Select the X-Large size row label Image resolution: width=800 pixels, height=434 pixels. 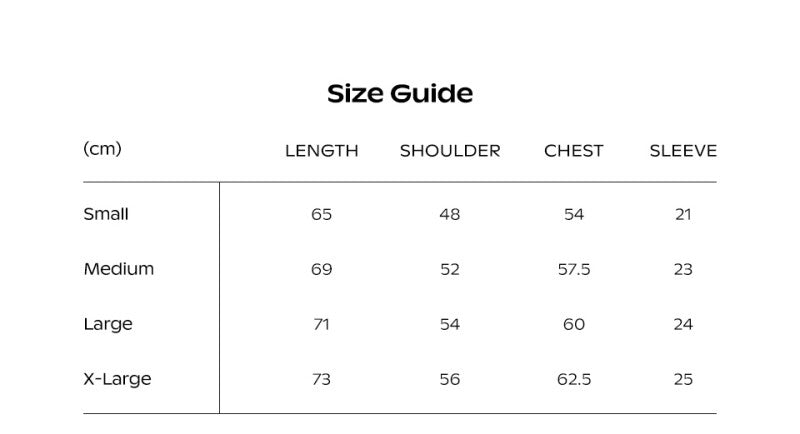117,379
